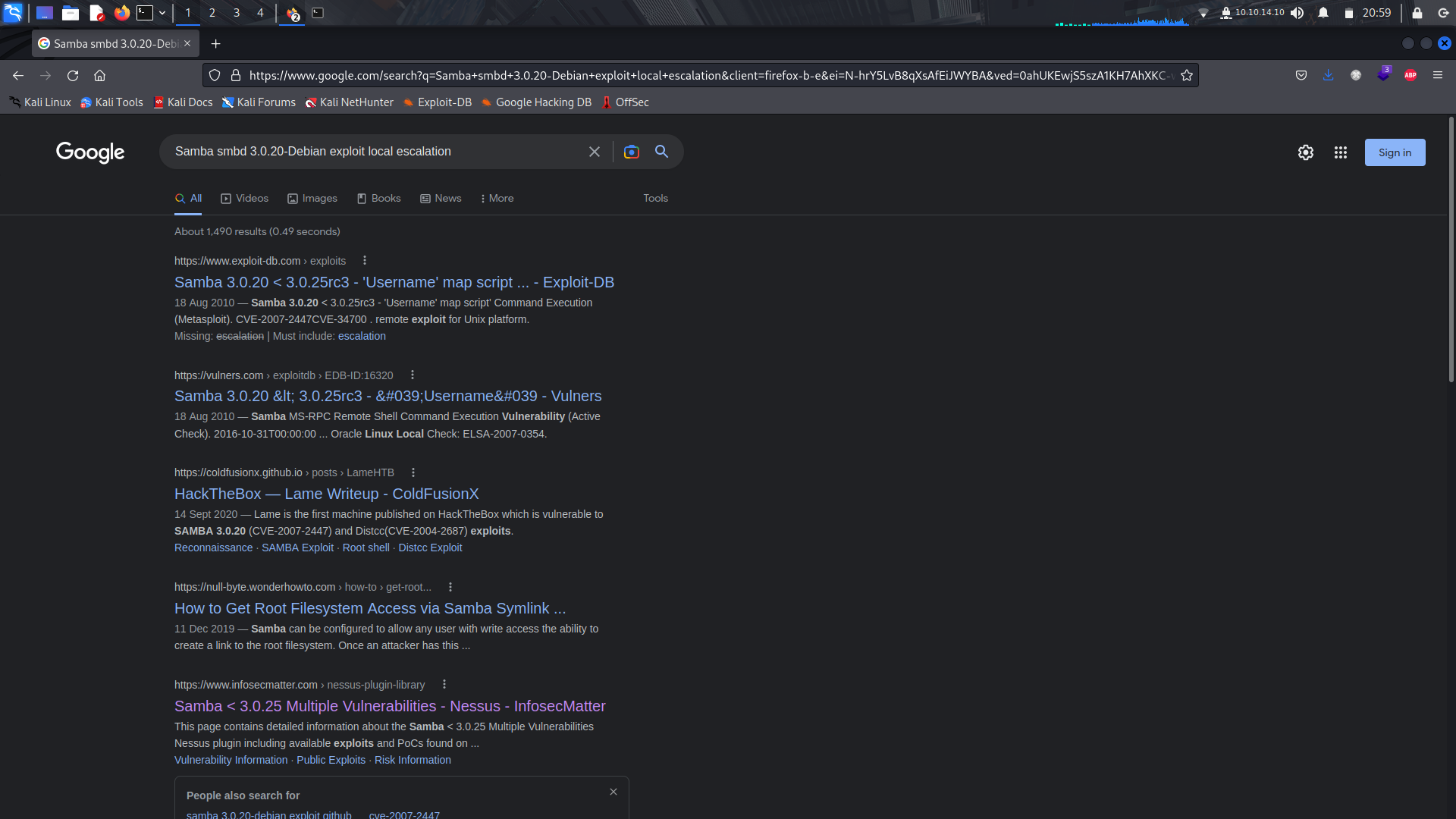
Task: Bookmark this page with the star icon
Action: coord(1187,75)
